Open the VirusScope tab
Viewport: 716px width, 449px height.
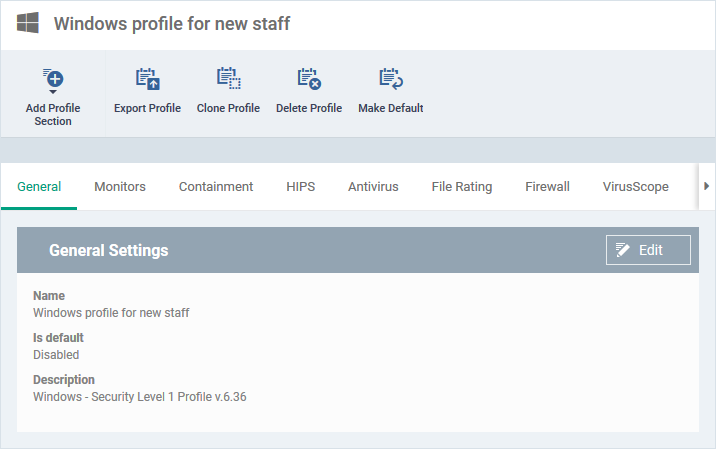click(x=636, y=187)
